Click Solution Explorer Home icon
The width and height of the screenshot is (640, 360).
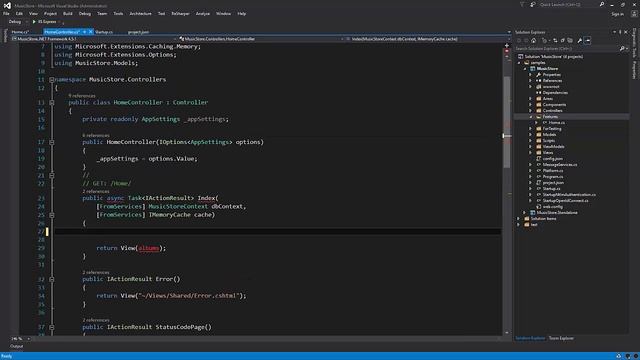(533, 40)
